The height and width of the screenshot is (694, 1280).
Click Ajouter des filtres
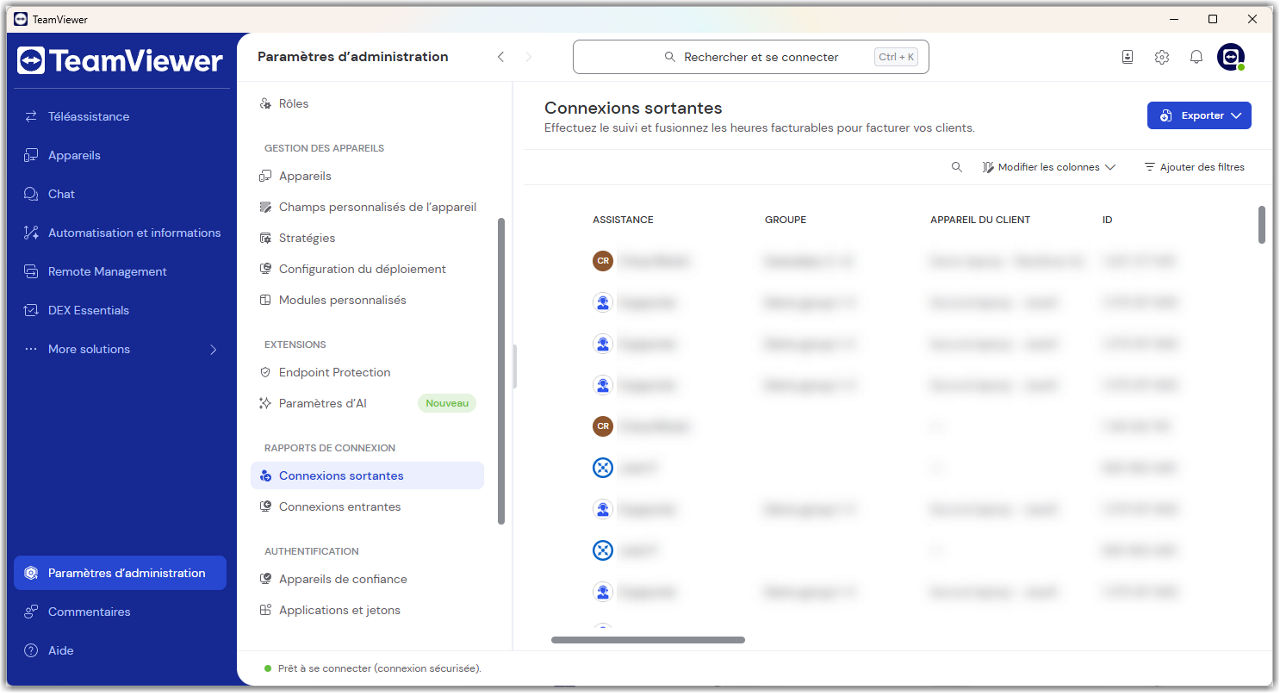click(1195, 167)
